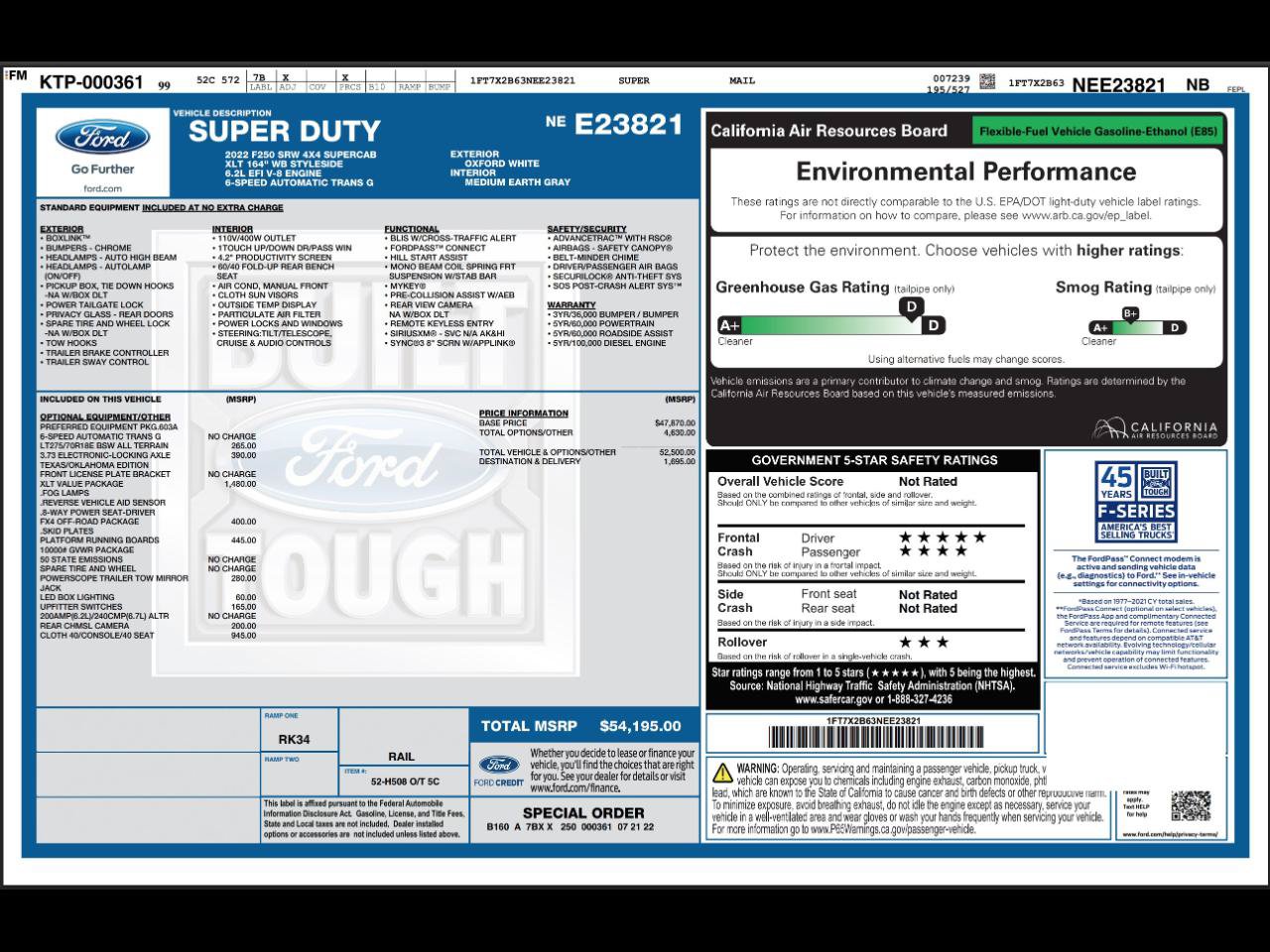Click the SUPER DUTY heading
Viewport: 1270px width, 952px height.
pyautogui.click(x=285, y=131)
